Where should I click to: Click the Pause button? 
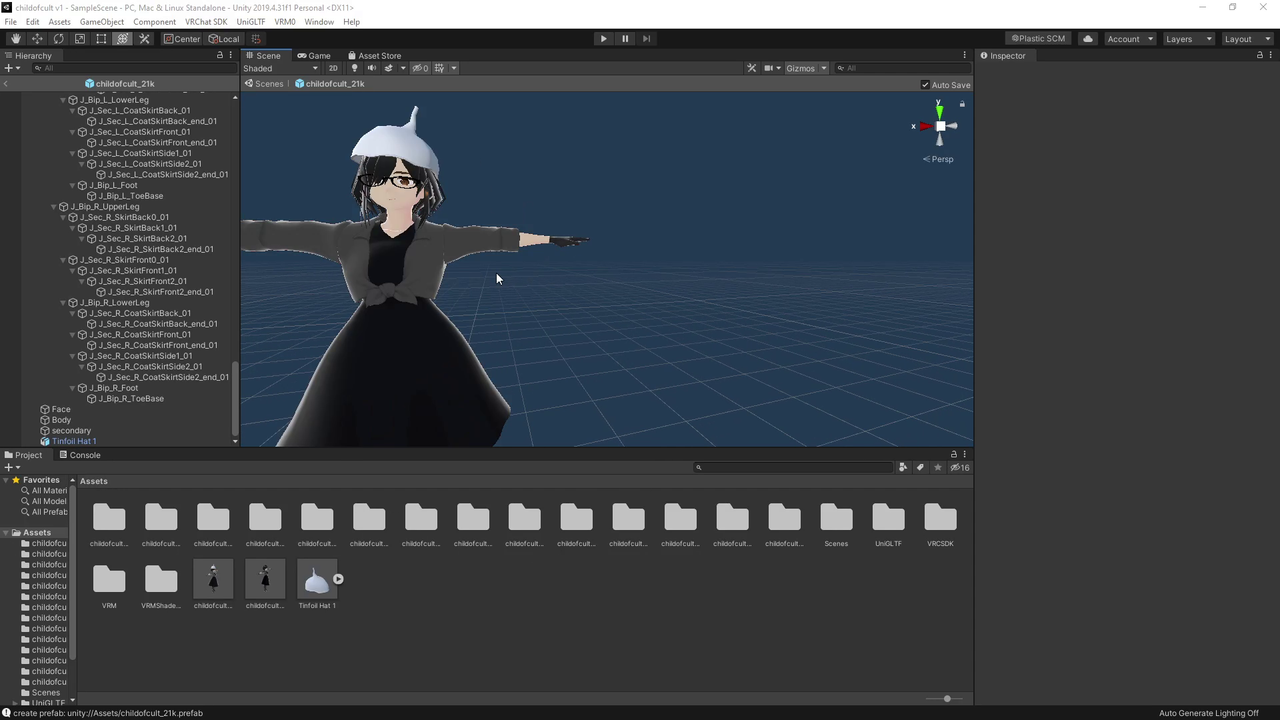[x=625, y=39]
